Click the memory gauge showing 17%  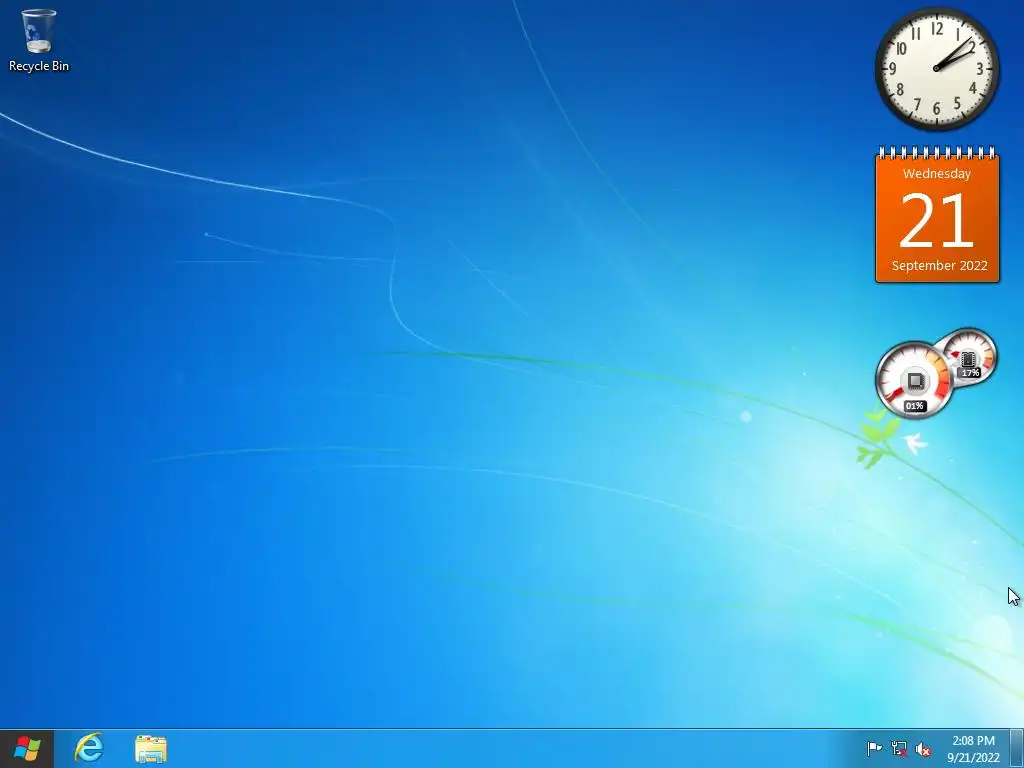971,358
